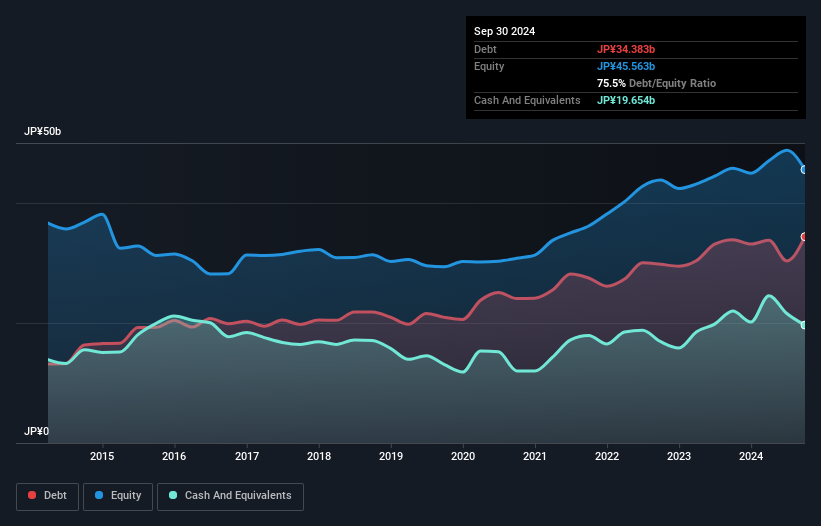Click the Equity value JP¥45.563b in tooltip
Image resolution: width=821 pixels, height=526 pixels.
pyautogui.click(x=626, y=66)
